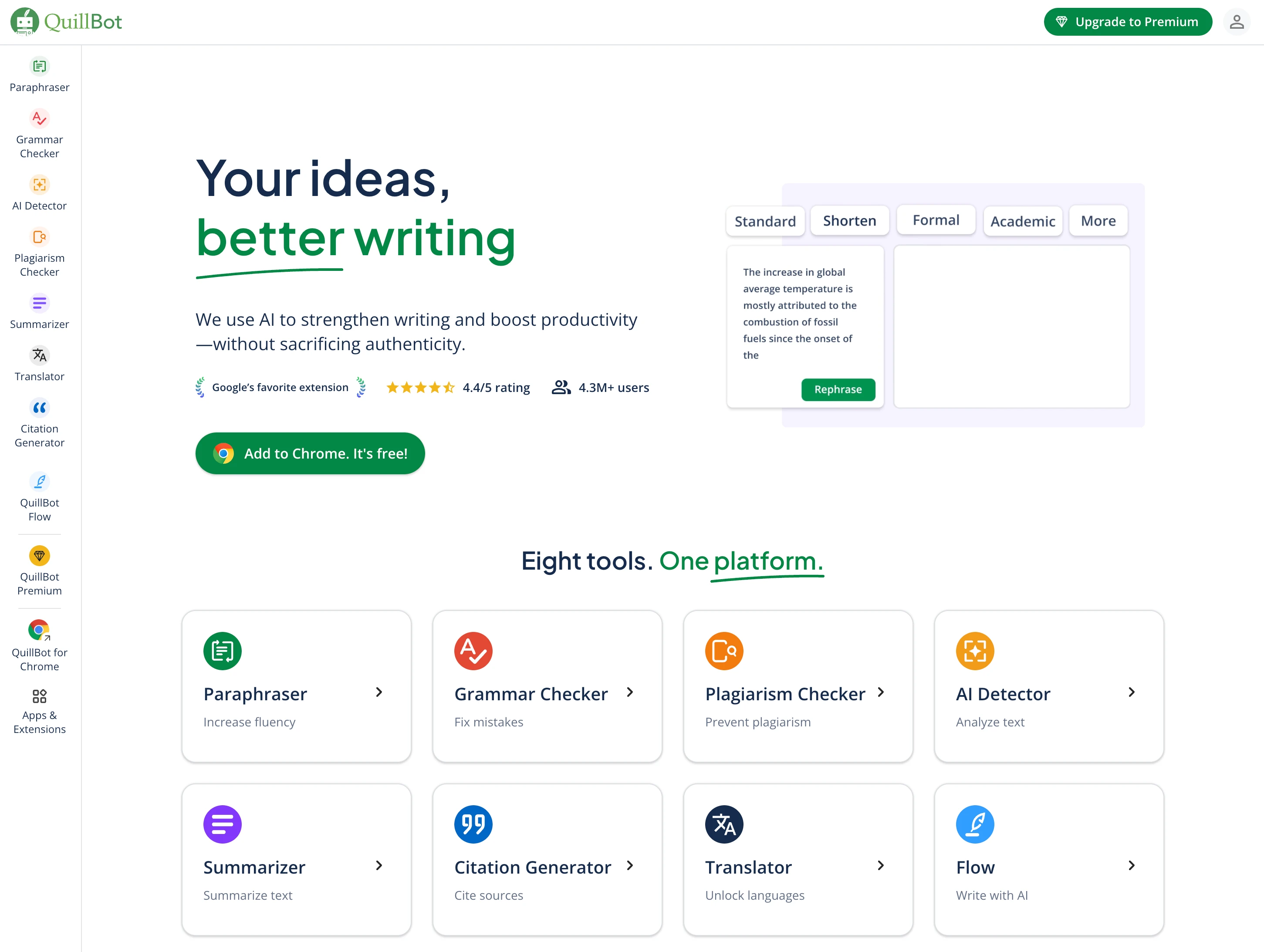Viewport: 1264px width, 952px height.
Task: Open AI Detector in the sidebar
Action: click(x=40, y=185)
